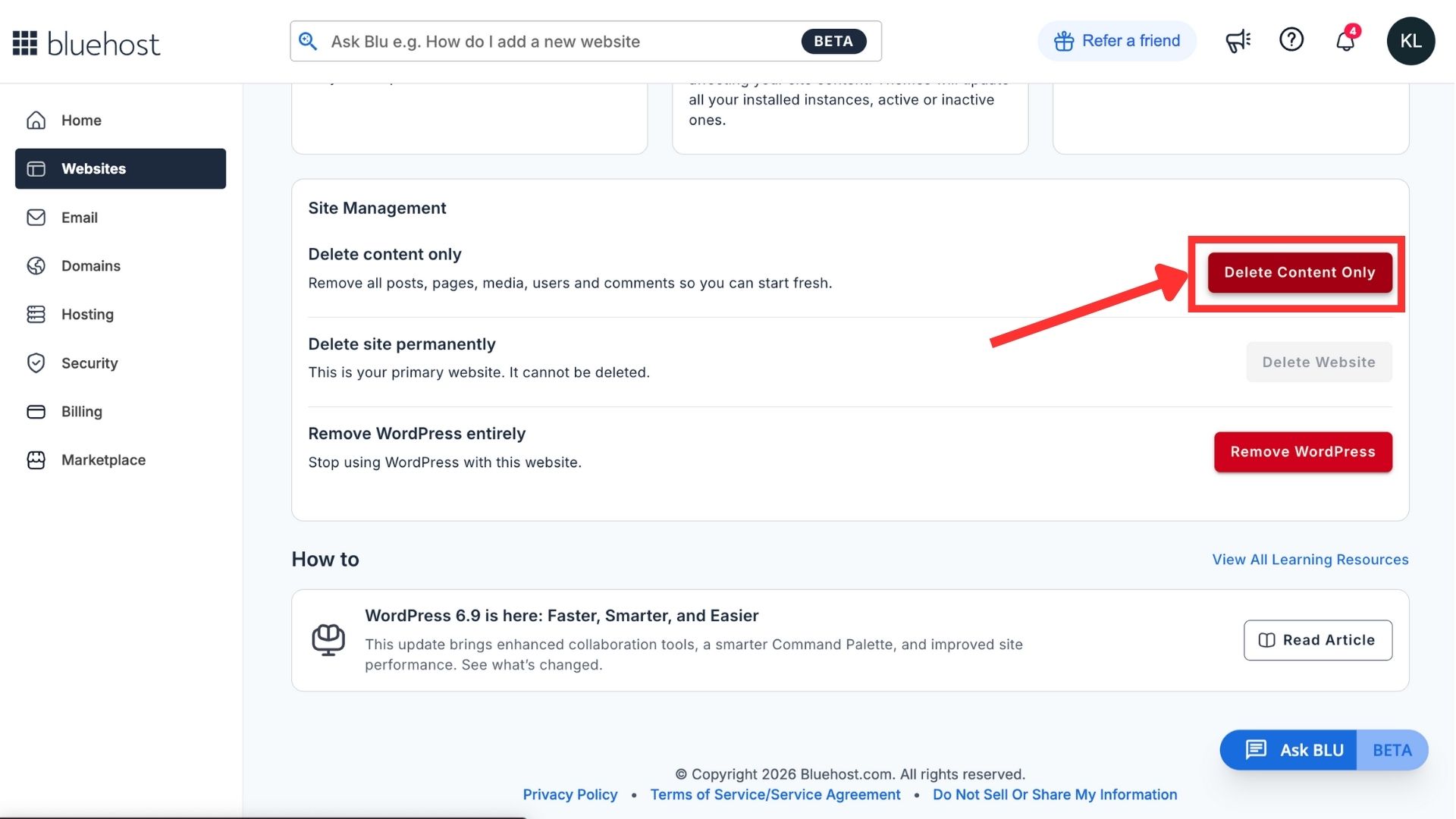The height and width of the screenshot is (819, 1456).
Task: Click the Bluehost logo
Action: pyautogui.click(x=86, y=42)
